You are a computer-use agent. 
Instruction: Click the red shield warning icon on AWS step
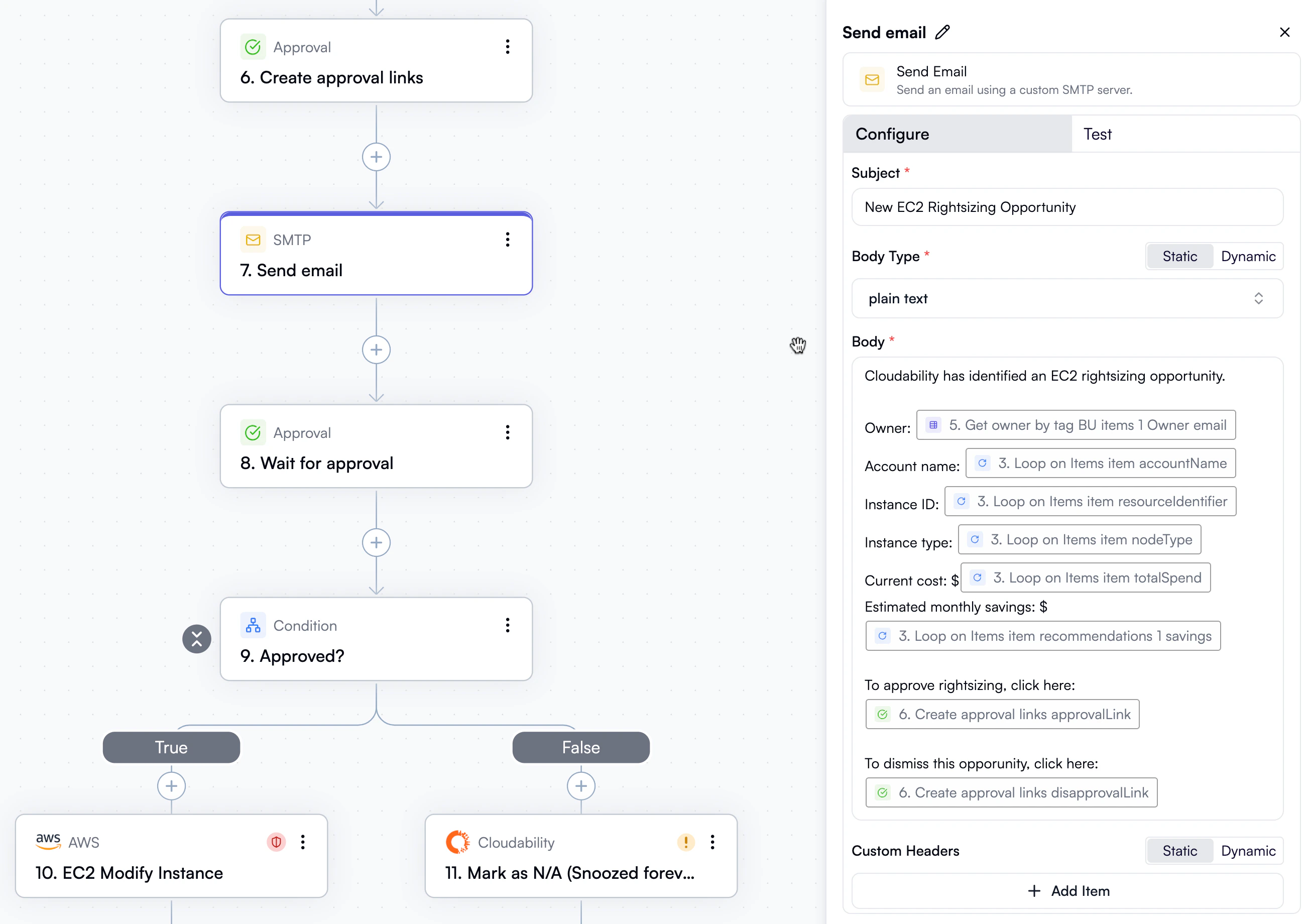coord(276,842)
